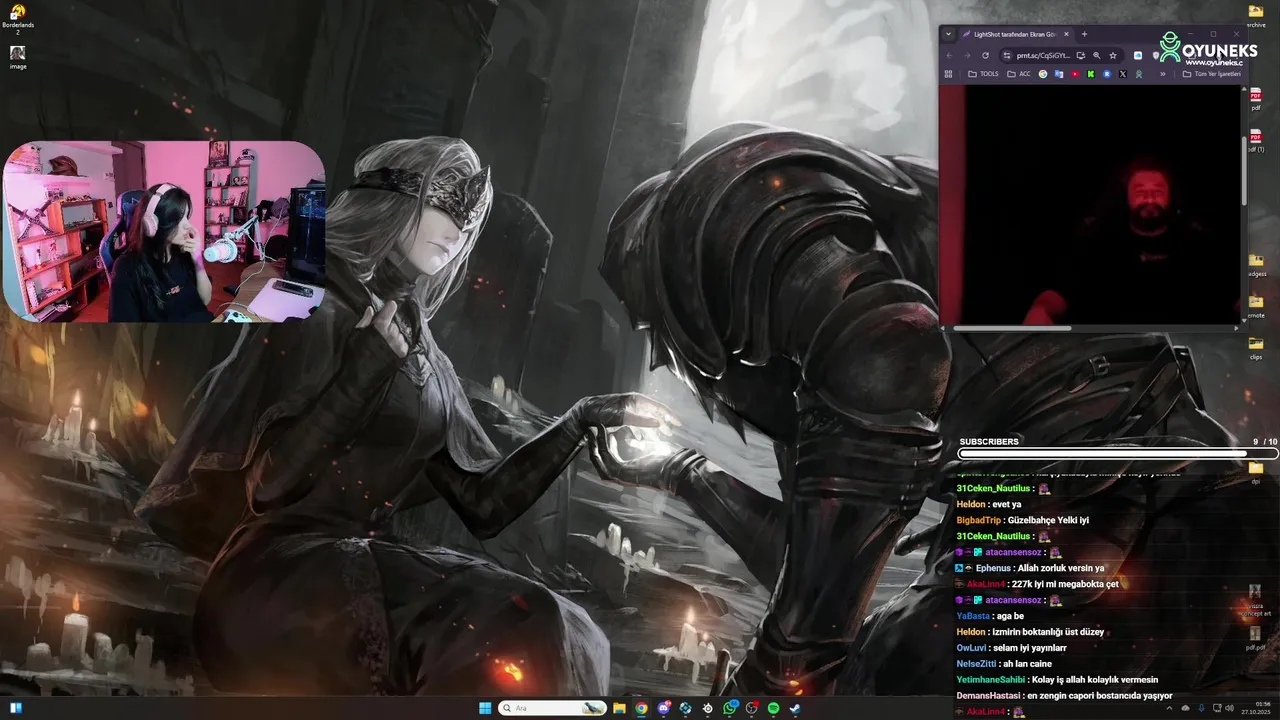Click the install app icon in the address bar
Screen dimensions: 1280x720
pyautogui.click(x=1081, y=55)
